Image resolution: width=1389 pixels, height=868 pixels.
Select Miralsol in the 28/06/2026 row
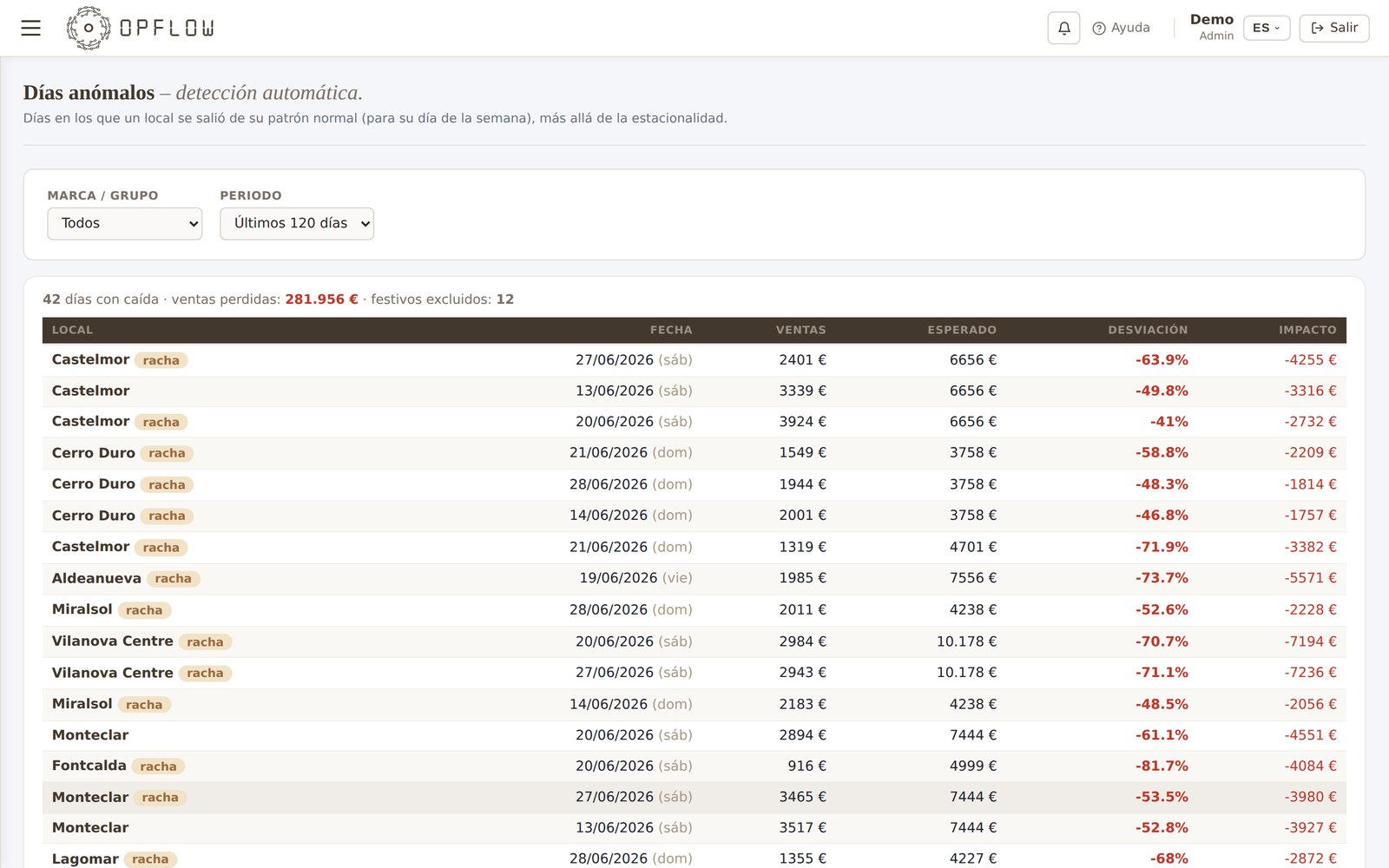[82, 609]
